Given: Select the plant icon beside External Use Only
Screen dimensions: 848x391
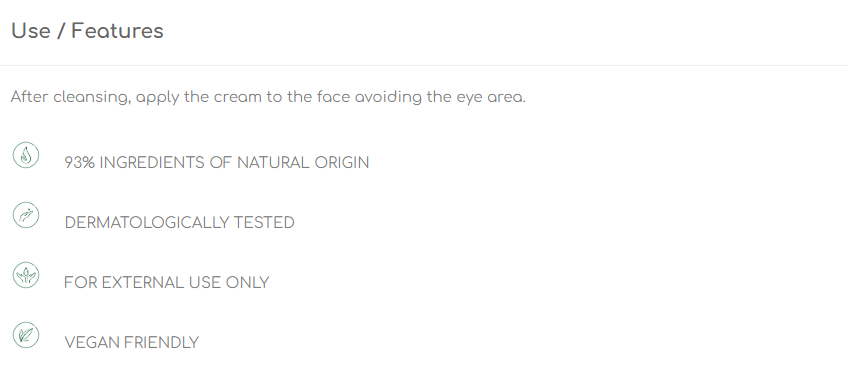Looking at the screenshot, I should pos(26,275).
